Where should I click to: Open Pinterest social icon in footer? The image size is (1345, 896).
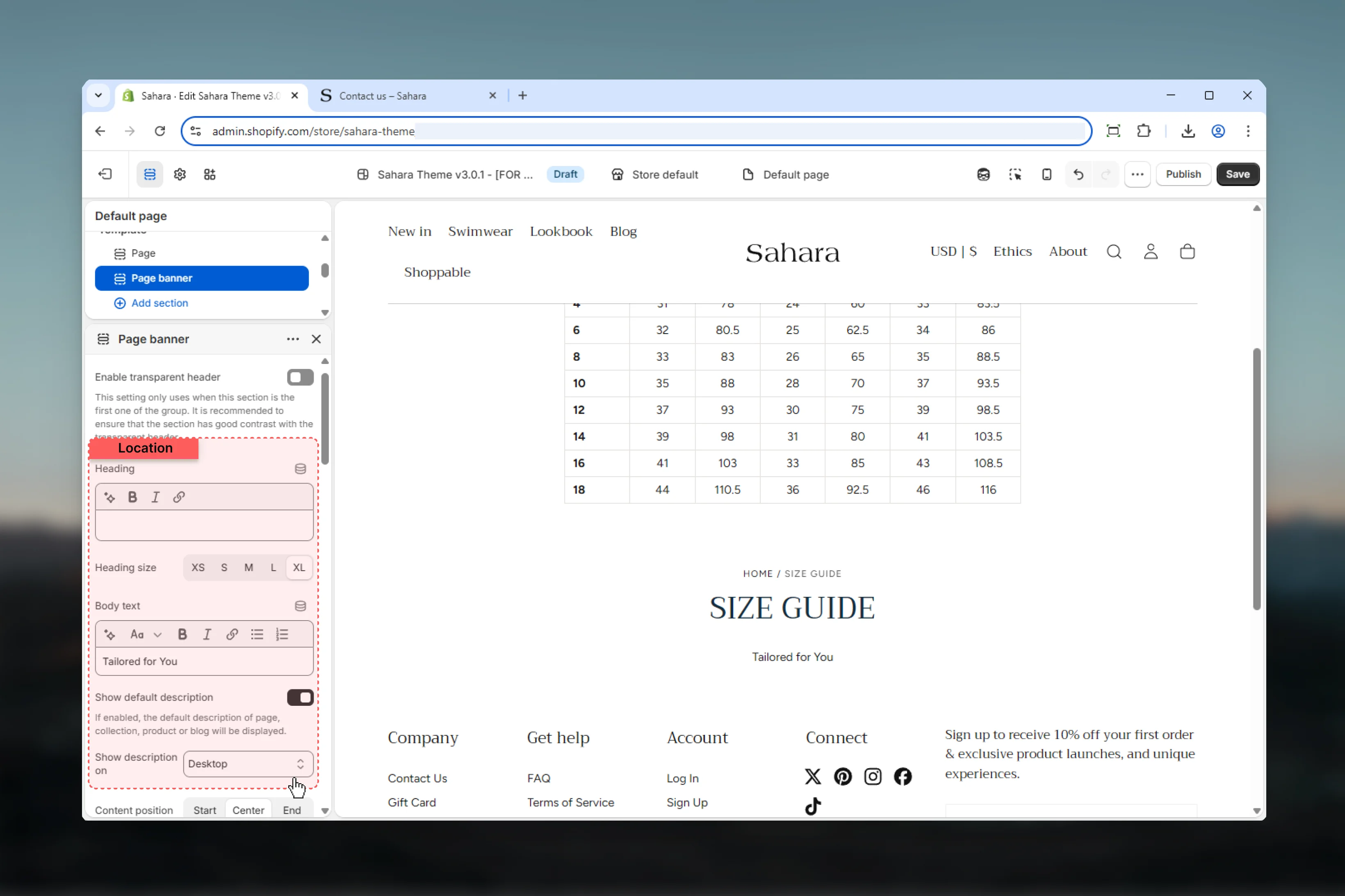click(843, 776)
